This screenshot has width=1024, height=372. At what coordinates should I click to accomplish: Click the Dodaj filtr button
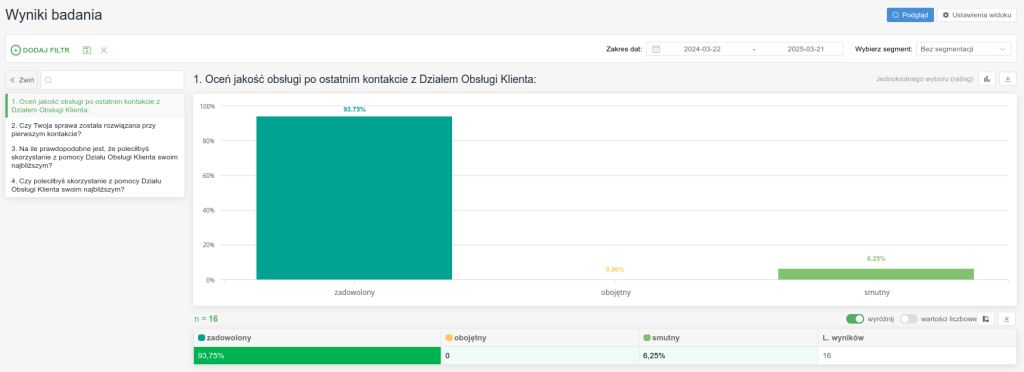click(40, 50)
